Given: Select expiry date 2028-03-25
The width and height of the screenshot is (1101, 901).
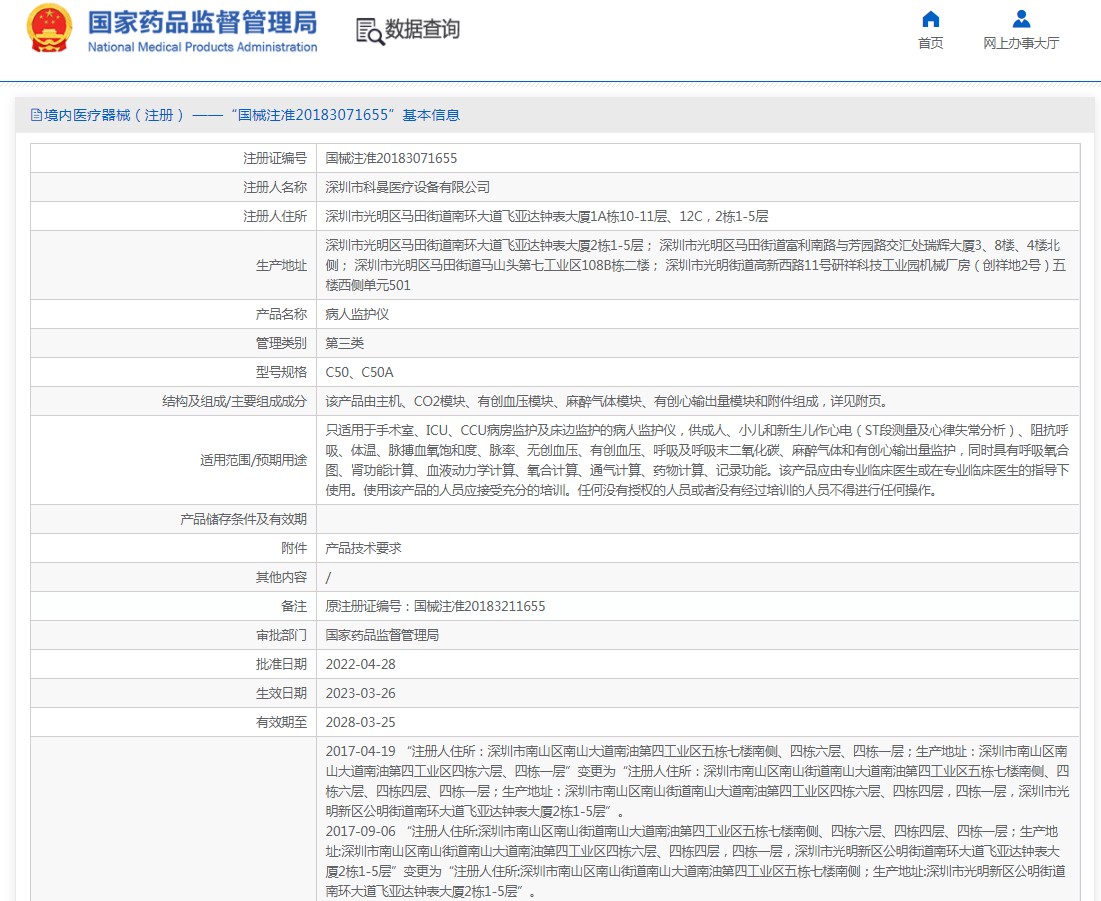Looking at the screenshot, I should click(x=360, y=722).
